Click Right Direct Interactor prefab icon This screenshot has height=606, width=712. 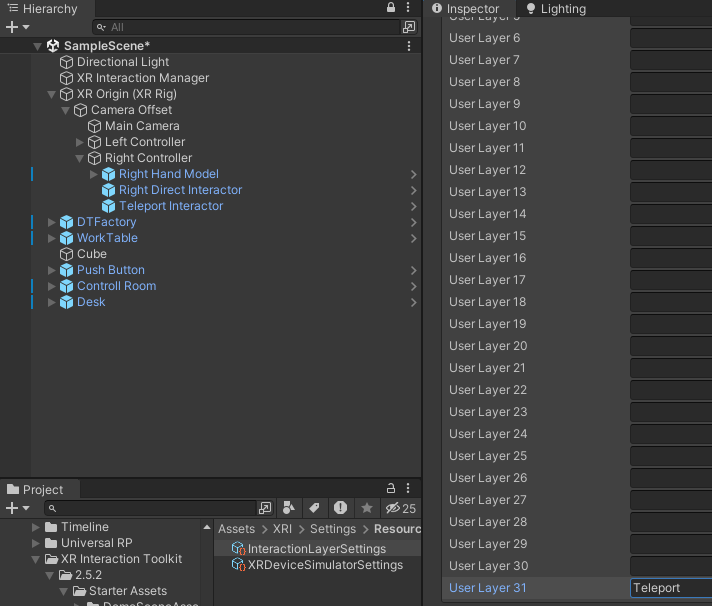(108, 190)
